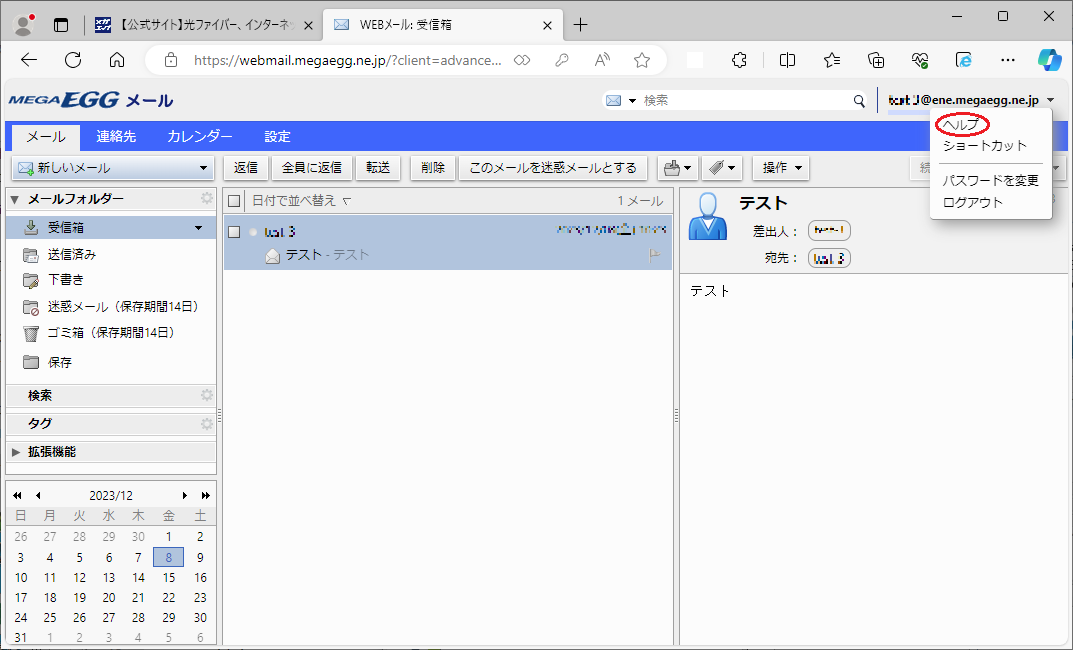This screenshot has width=1073, height=650.
Task: Click the browser Favorites star icon
Action: coord(642,60)
